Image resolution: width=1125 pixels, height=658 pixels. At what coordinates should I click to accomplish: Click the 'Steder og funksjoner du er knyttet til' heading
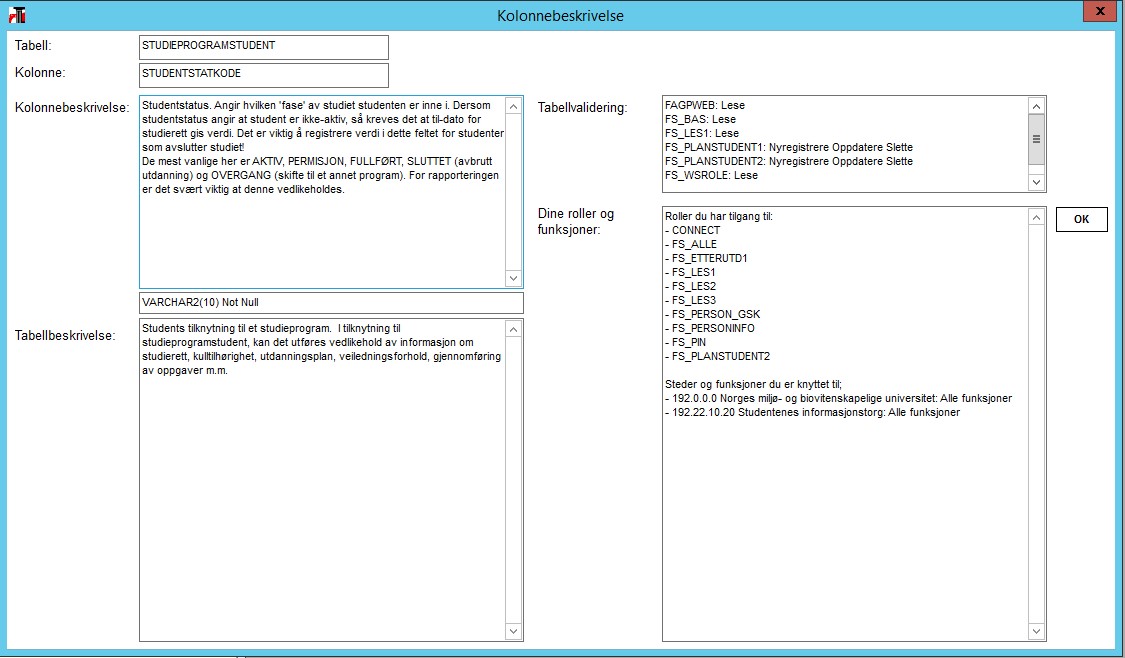tap(753, 385)
